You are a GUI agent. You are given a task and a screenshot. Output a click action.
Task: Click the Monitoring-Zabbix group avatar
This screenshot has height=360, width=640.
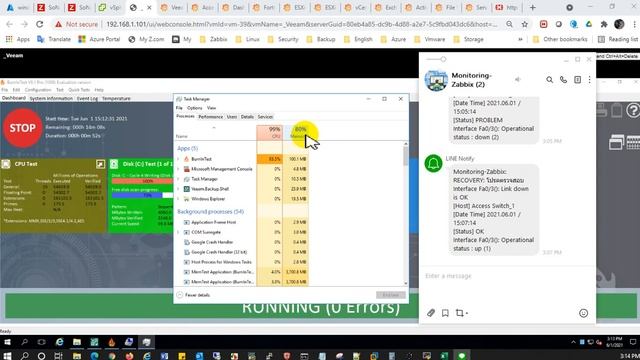(436, 80)
